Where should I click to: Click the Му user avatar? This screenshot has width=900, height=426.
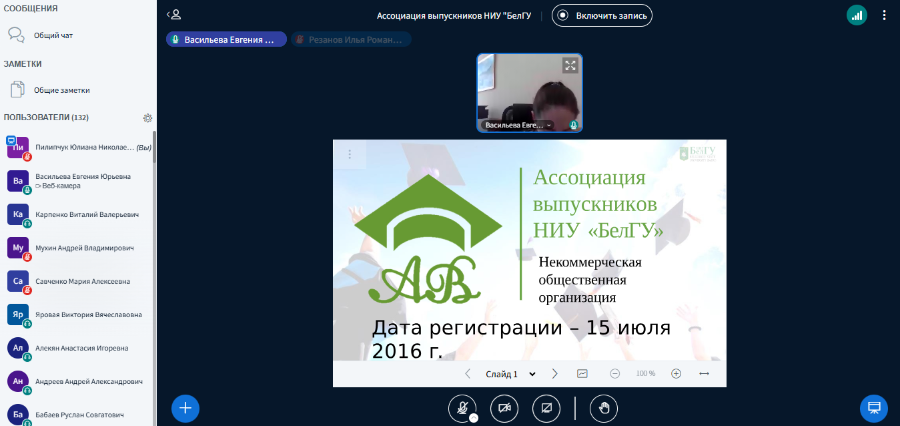coord(18,248)
